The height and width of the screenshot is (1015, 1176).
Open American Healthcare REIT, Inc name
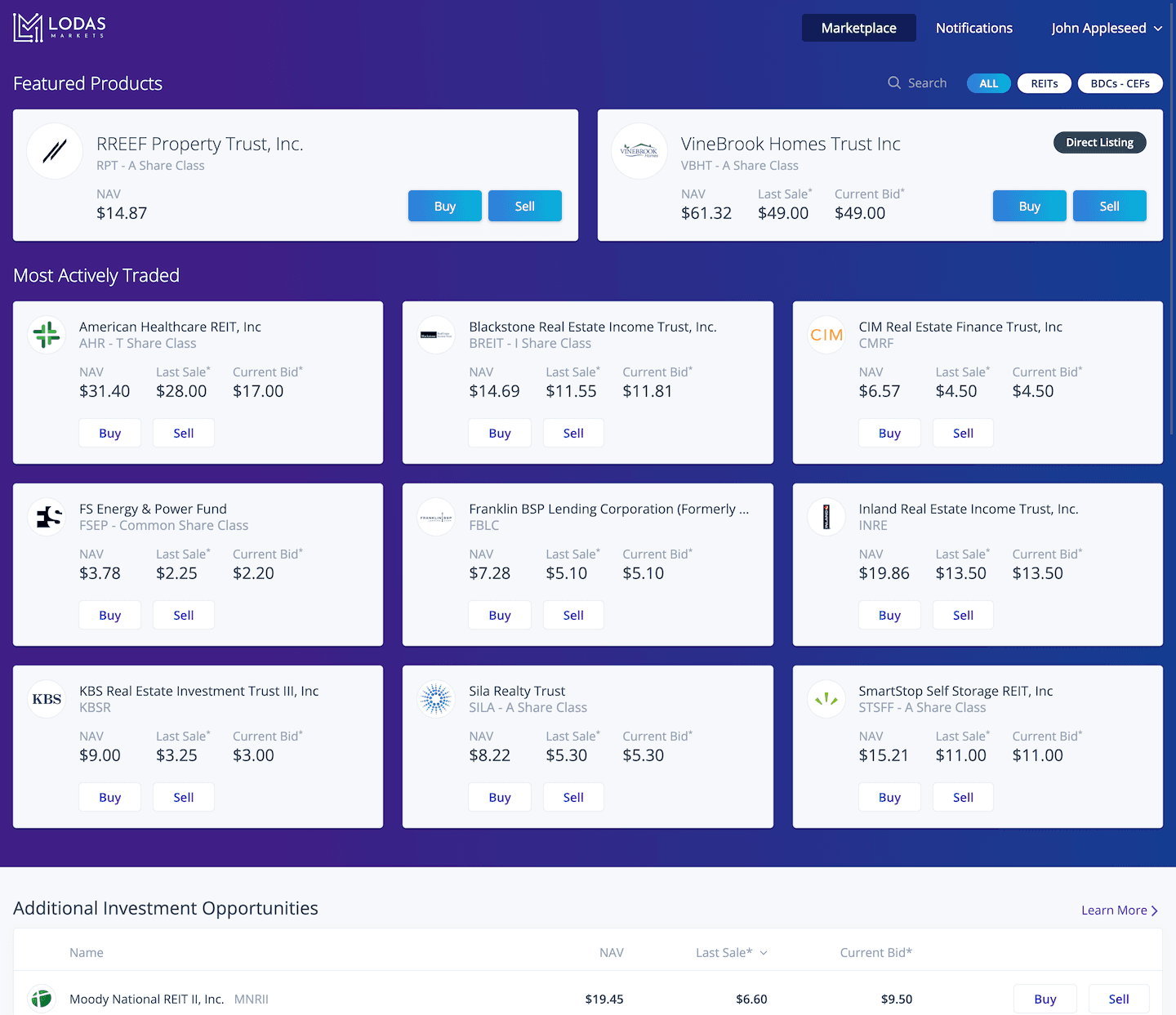tap(170, 327)
